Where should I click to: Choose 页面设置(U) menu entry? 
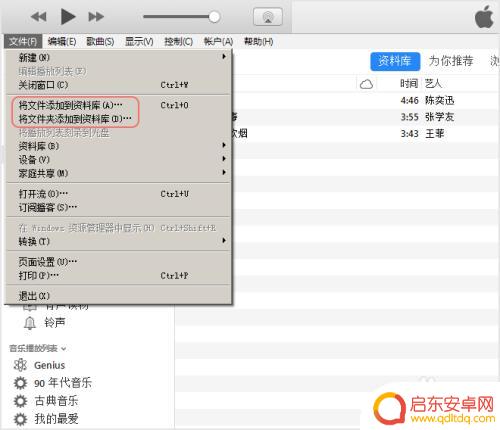119,262
